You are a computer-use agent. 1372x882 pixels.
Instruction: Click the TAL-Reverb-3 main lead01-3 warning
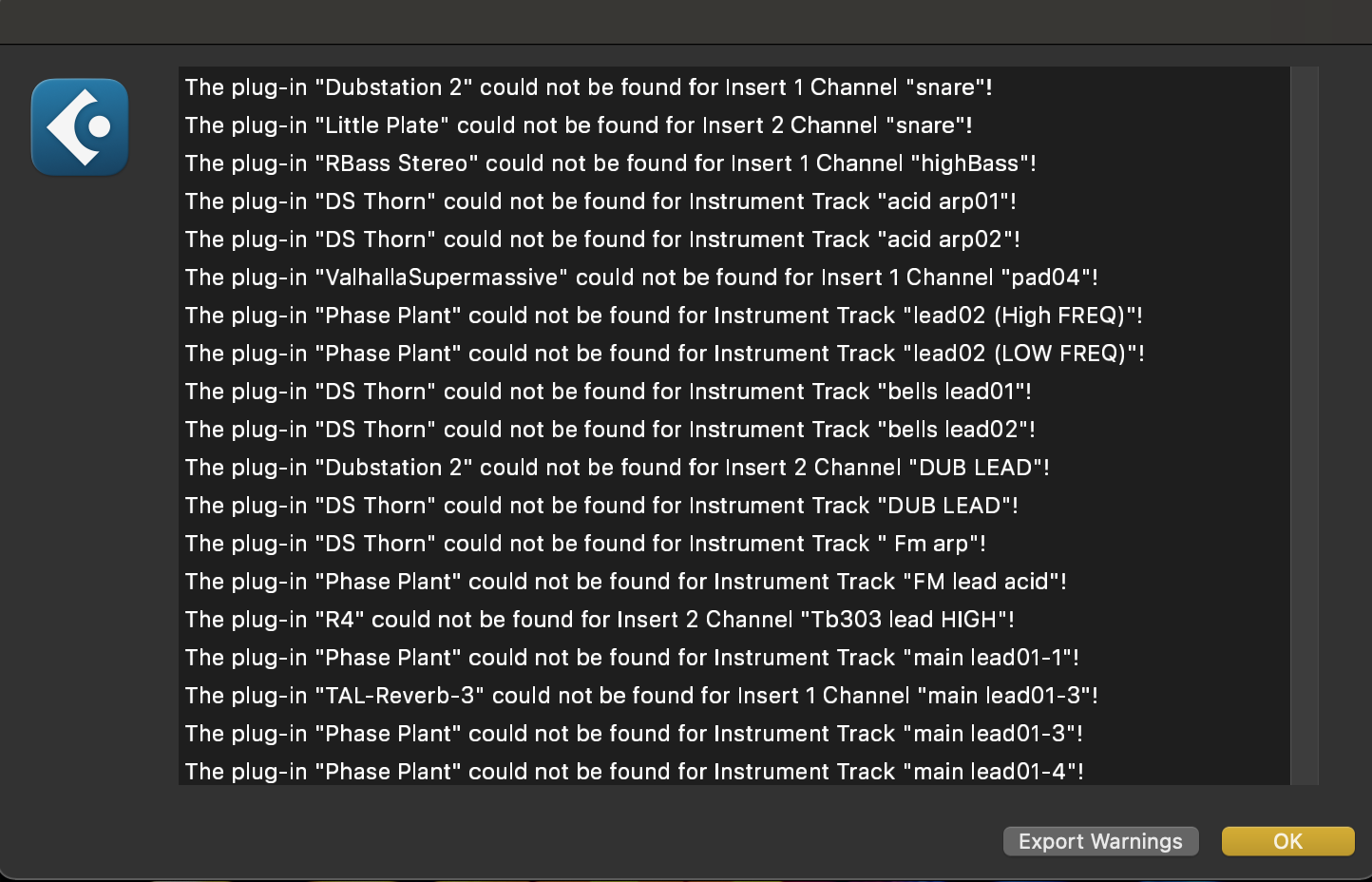[641, 696]
